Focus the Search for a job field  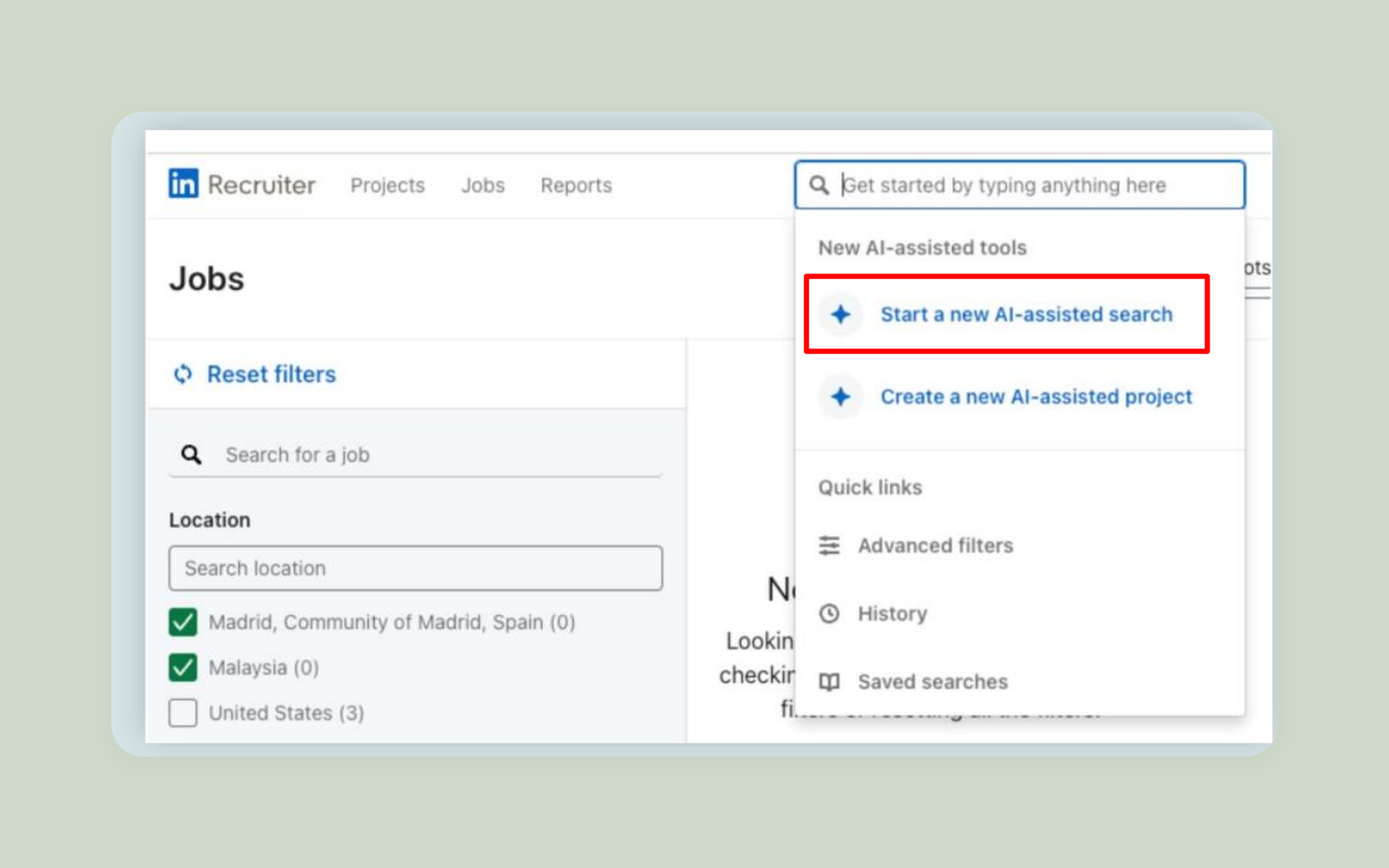[x=415, y=454]
